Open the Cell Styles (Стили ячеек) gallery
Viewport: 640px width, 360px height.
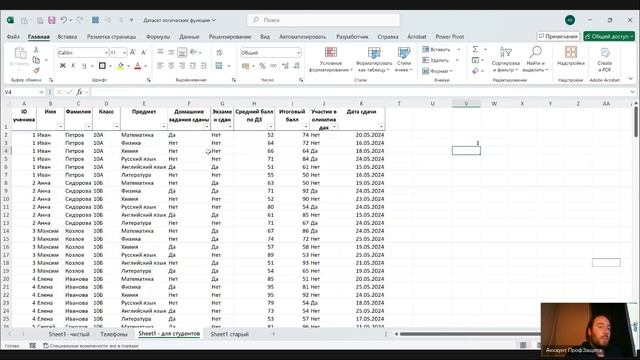click(403, 60)
